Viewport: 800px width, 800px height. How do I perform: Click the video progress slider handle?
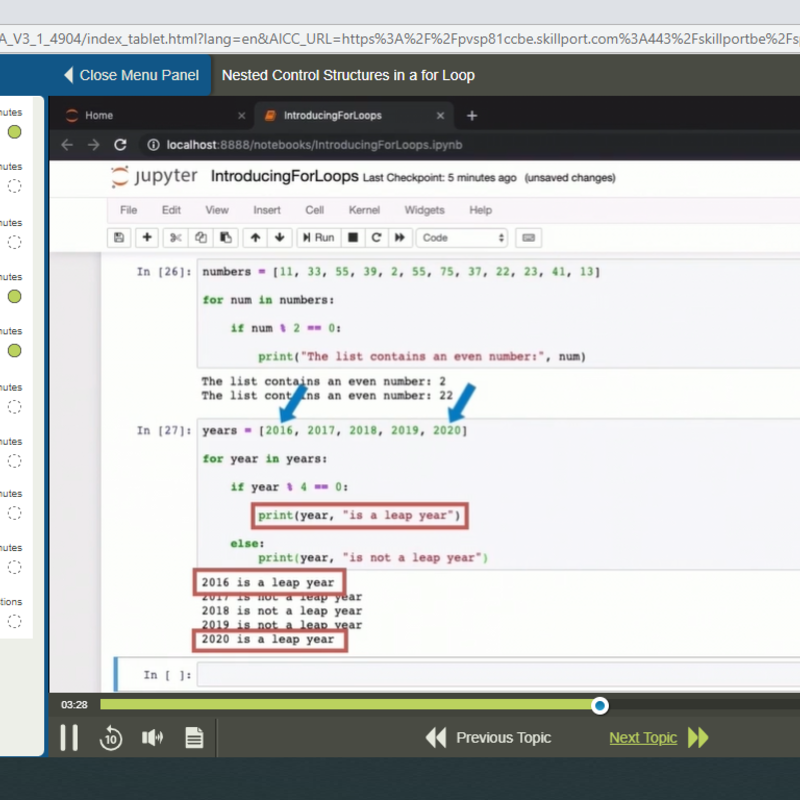click(600, 706)
